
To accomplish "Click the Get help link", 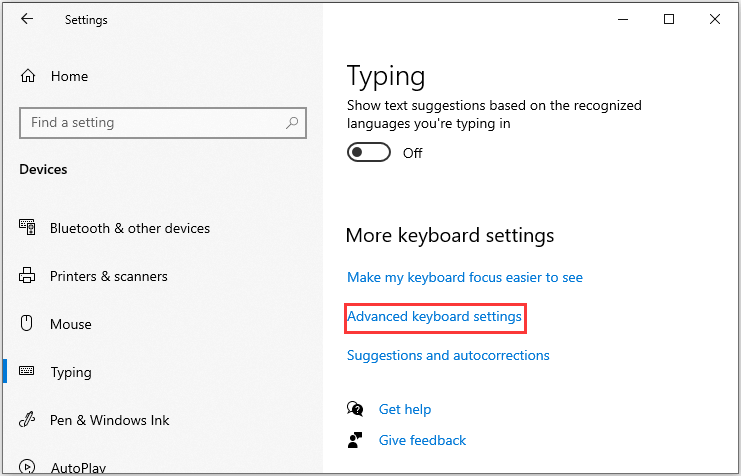I will [405, 409].
